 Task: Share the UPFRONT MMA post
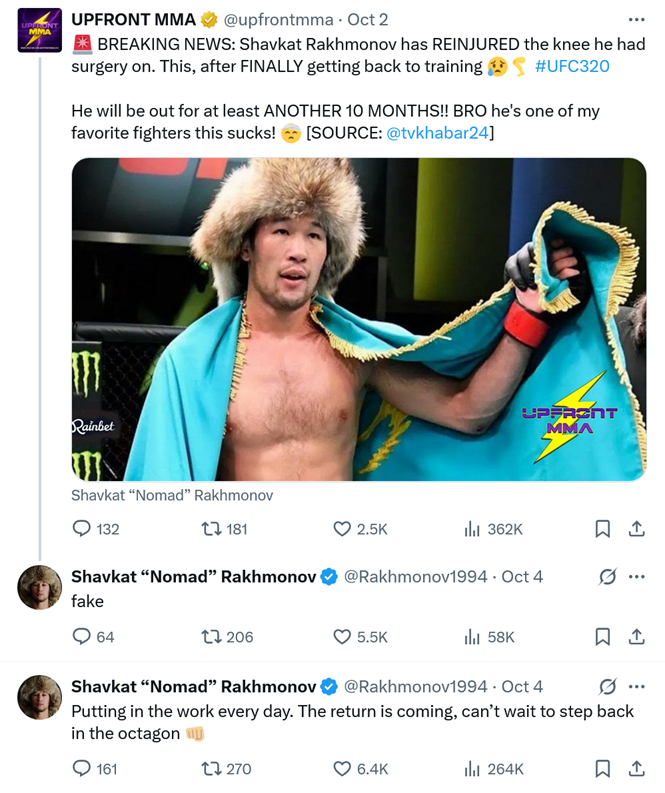[636, 529]
